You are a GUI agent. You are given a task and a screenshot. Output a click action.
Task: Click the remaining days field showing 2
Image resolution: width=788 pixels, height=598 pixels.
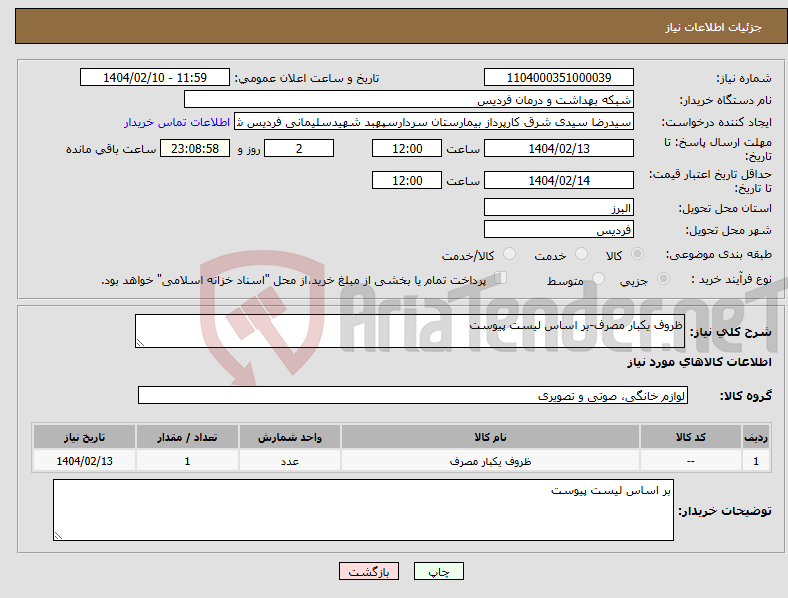[x=299, y=148]
